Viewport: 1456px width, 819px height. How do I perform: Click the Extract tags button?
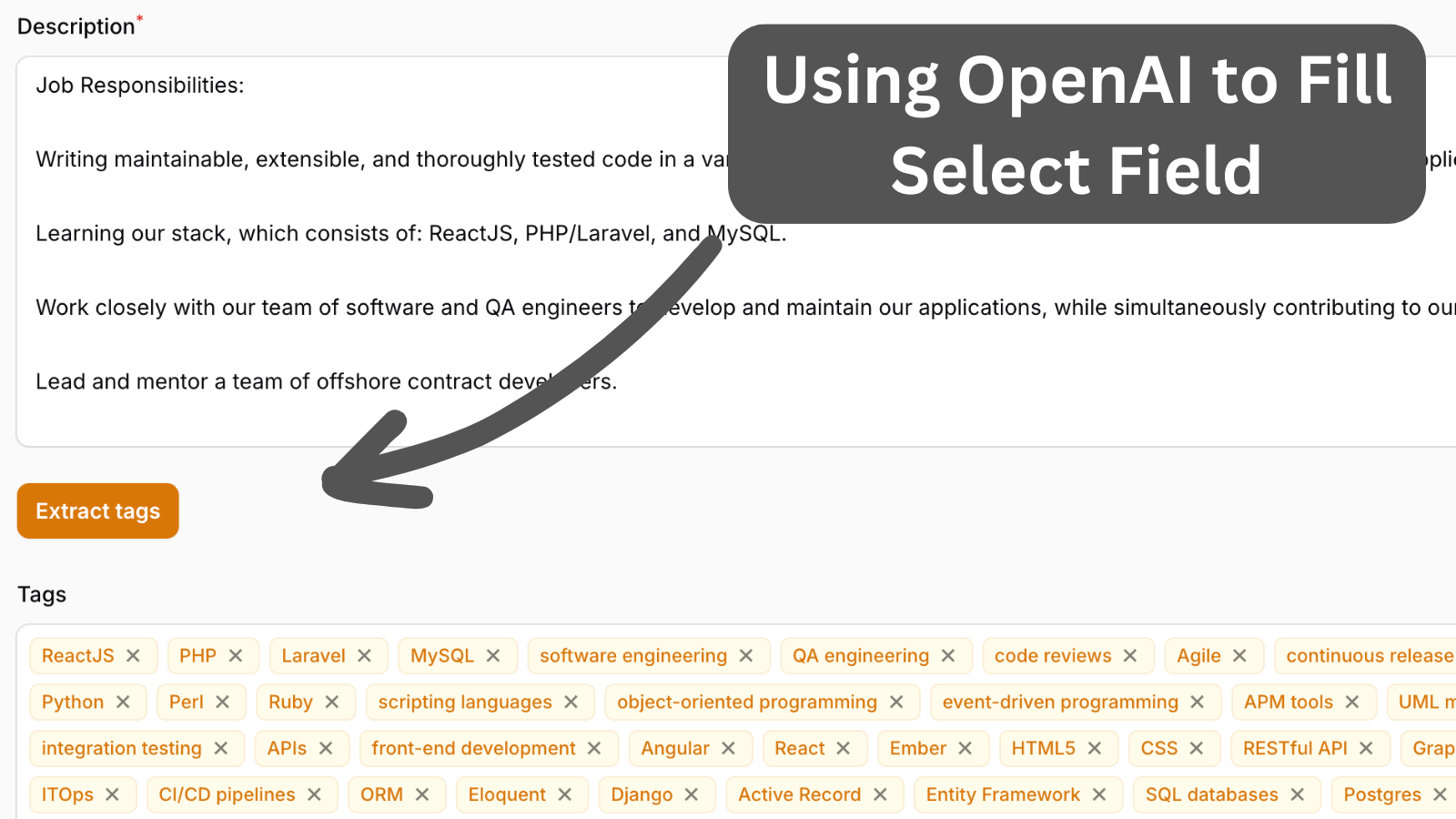pos(97,511)
